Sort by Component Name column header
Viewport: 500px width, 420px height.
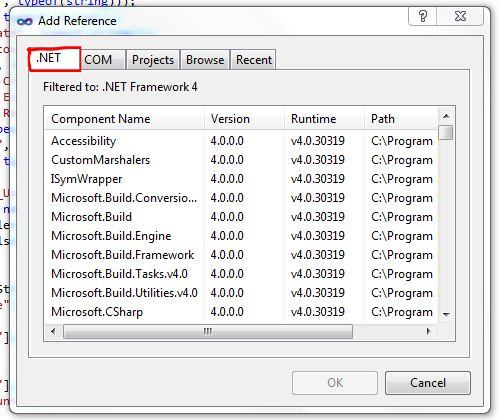tap(124, 119)
